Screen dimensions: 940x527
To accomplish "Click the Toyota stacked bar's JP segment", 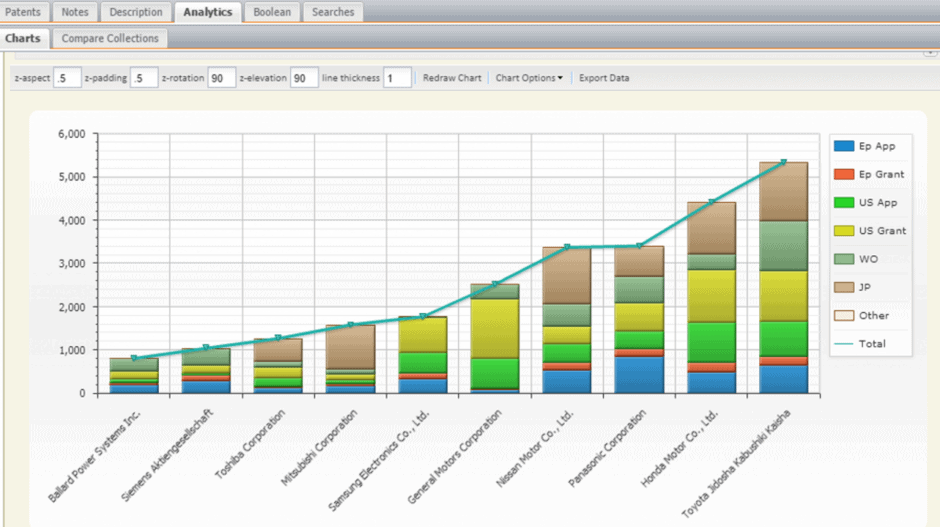I will (x=784, y=192).
